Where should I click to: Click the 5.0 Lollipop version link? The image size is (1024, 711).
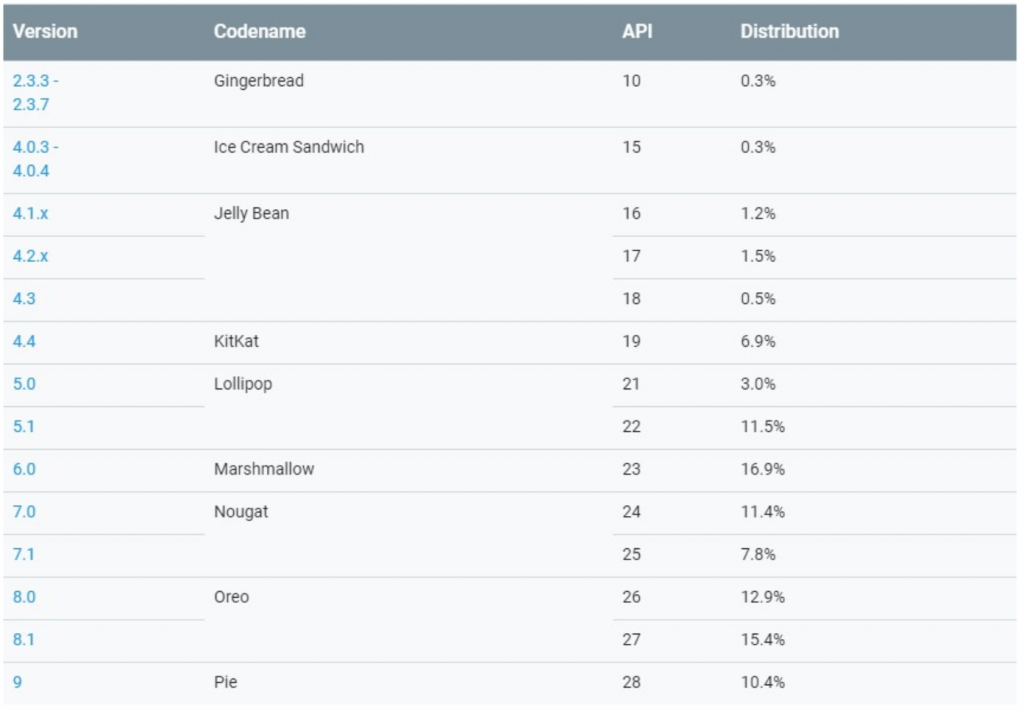pyautogui.click(x=24, y=384)
